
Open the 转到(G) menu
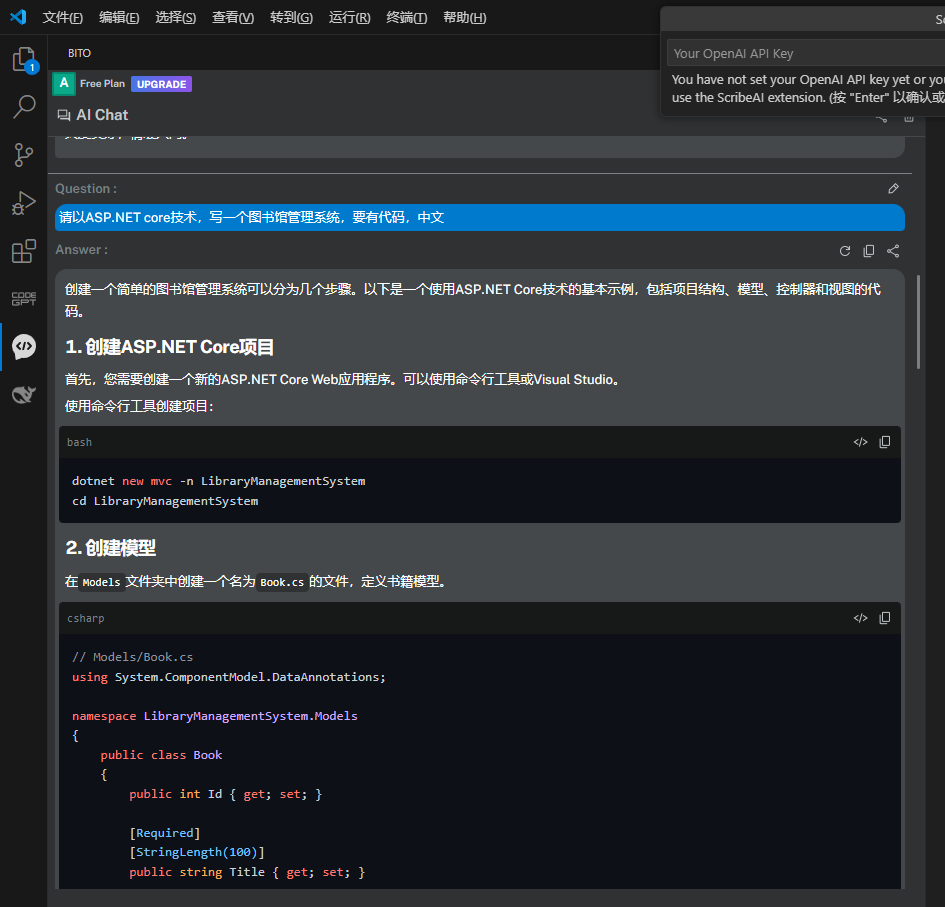coord(292,17)
